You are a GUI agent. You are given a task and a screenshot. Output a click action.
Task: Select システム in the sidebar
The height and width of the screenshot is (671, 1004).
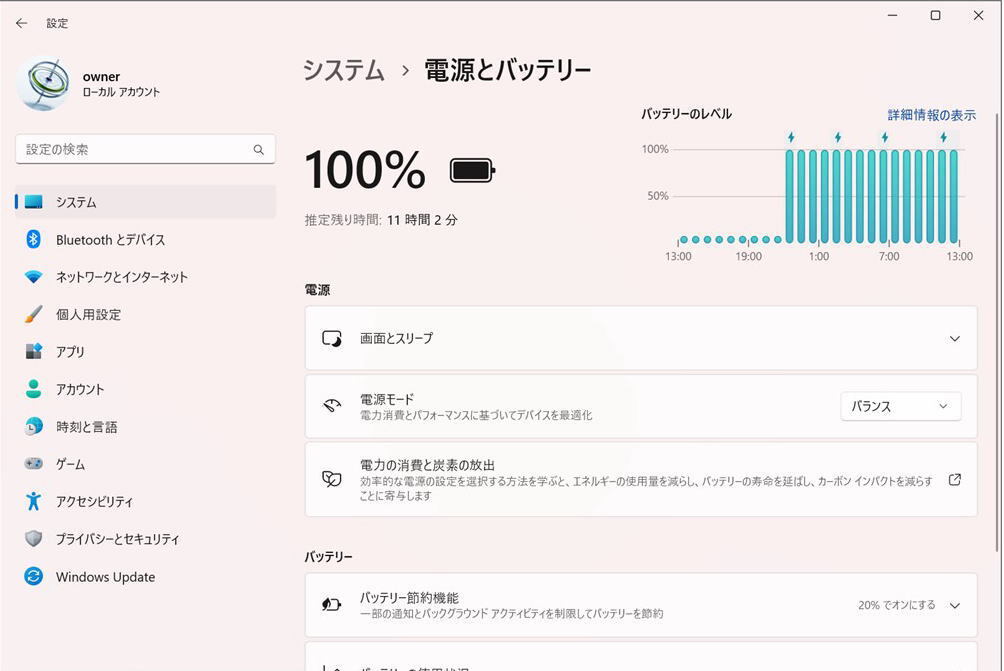coord(76,202)
